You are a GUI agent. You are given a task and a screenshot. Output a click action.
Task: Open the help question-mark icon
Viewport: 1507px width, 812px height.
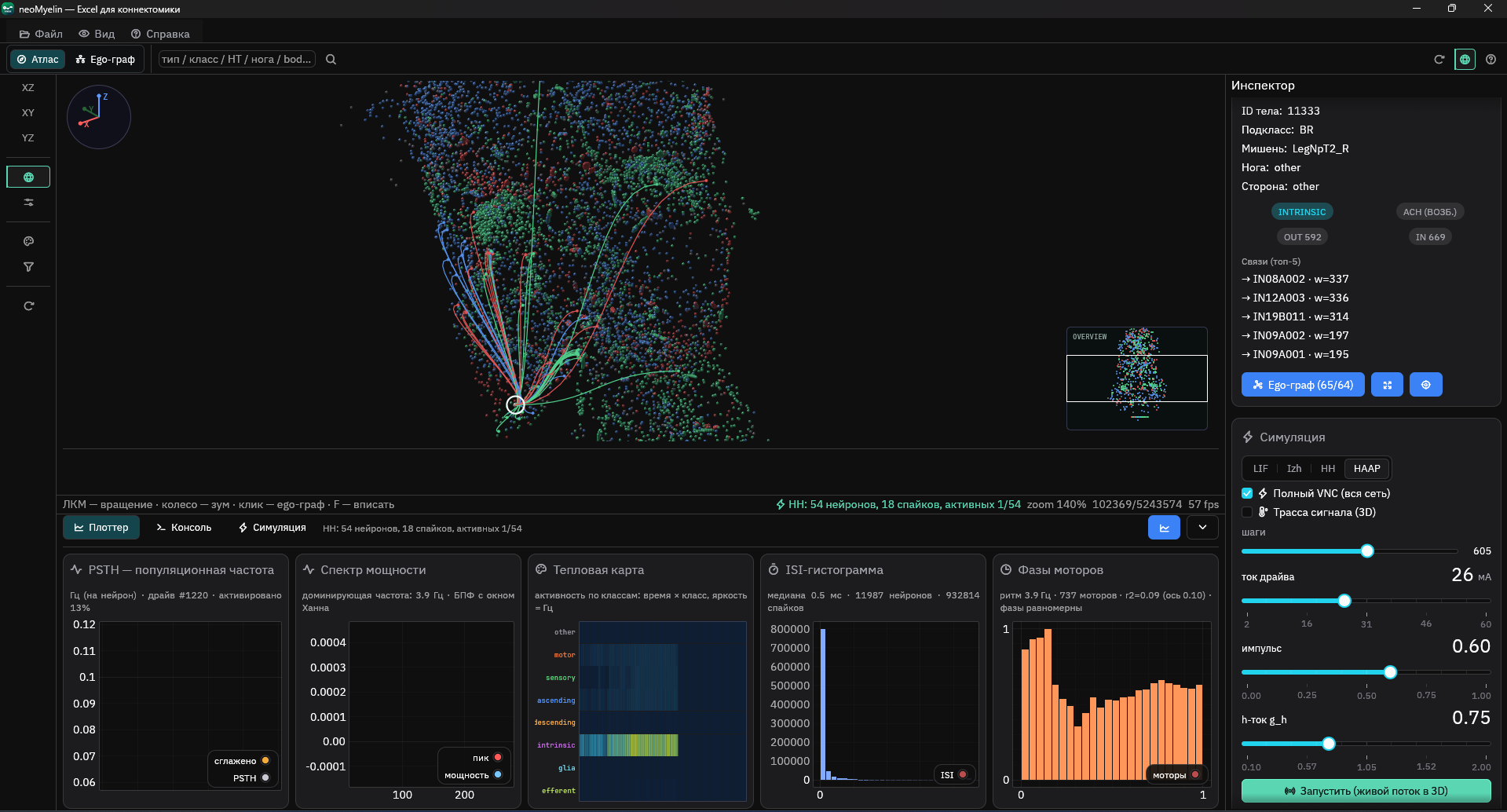coord(1491,59)
